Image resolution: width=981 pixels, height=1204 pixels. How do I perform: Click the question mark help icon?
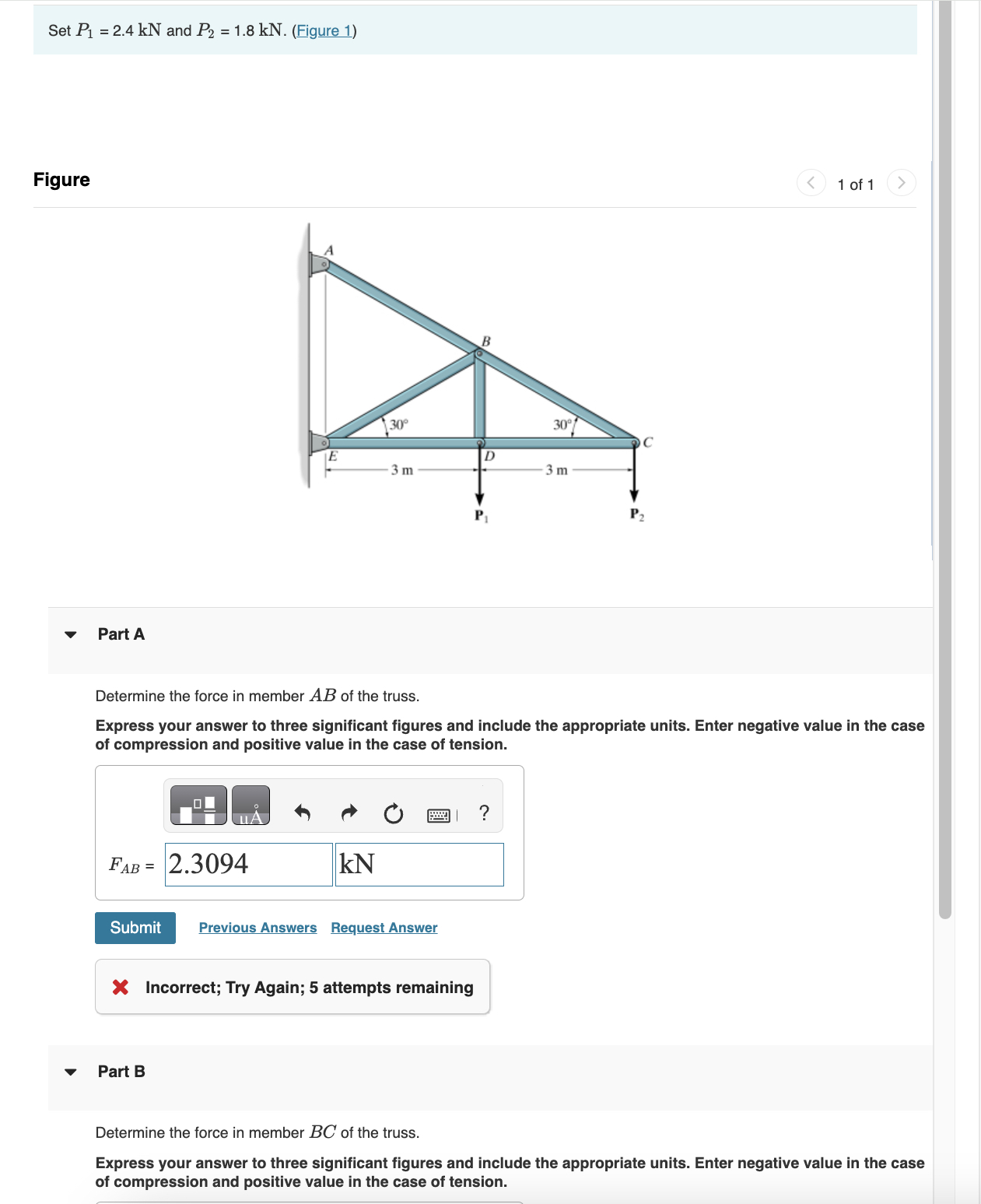[x=483, y=812]
